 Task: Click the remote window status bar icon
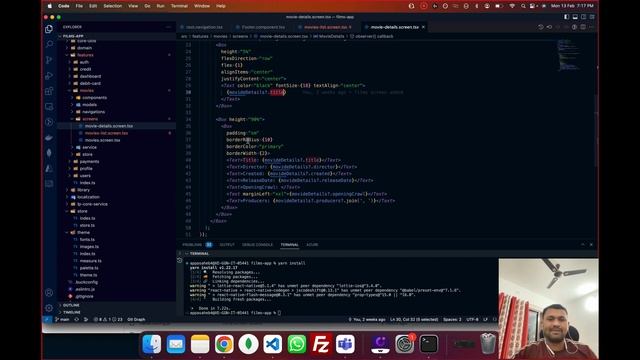pyautogui.click(x=47, y=320)
